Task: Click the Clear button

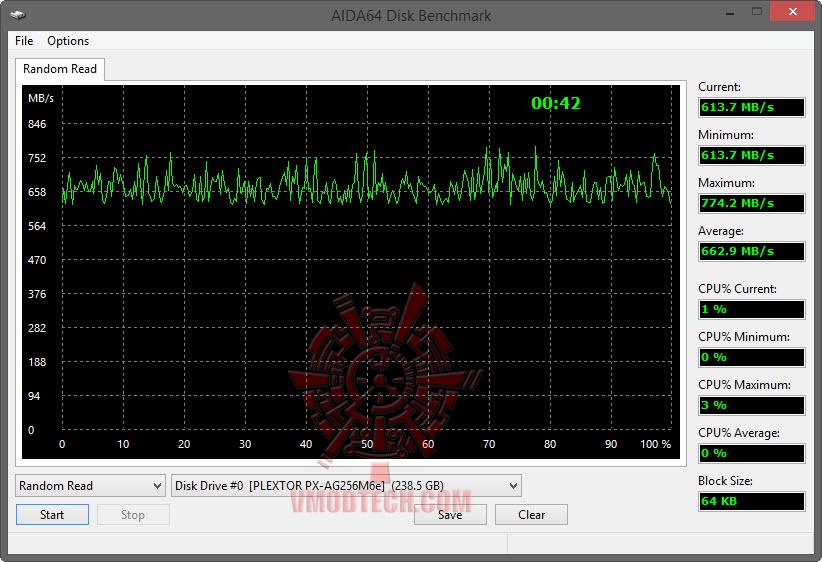Action: click(x=532, y=515)
